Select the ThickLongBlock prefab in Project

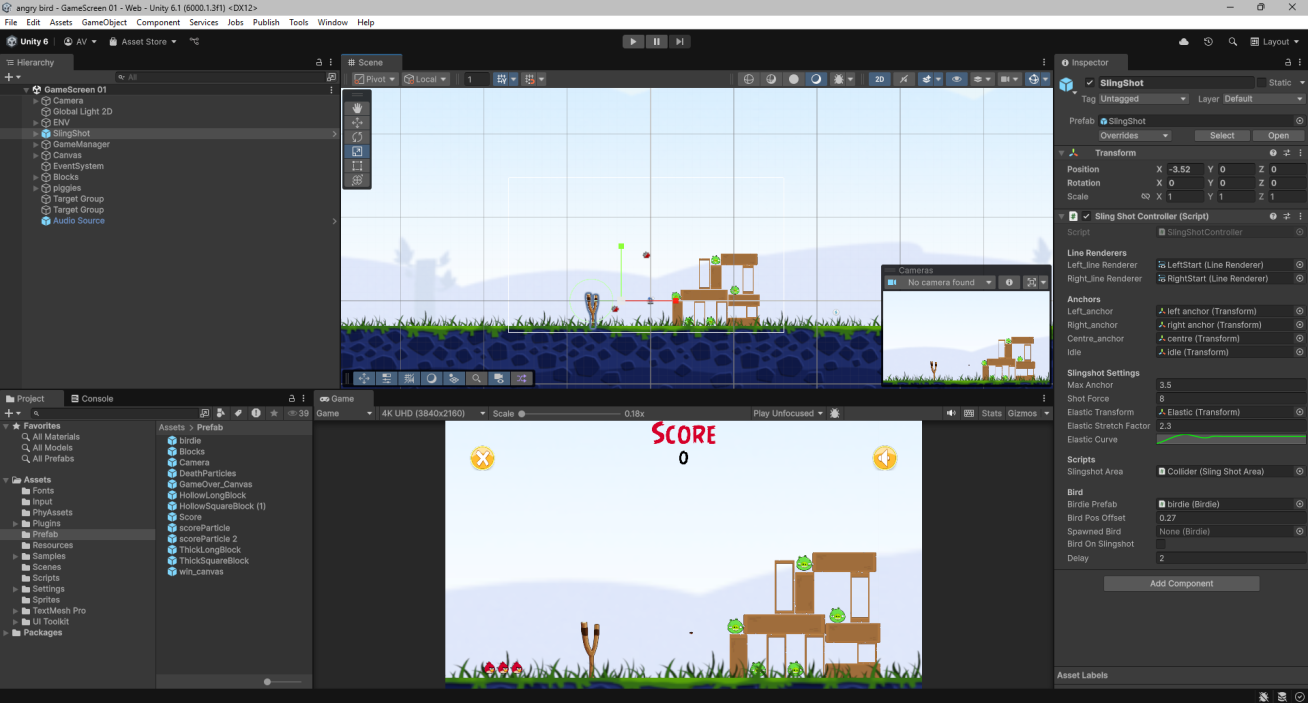point(210,550)
